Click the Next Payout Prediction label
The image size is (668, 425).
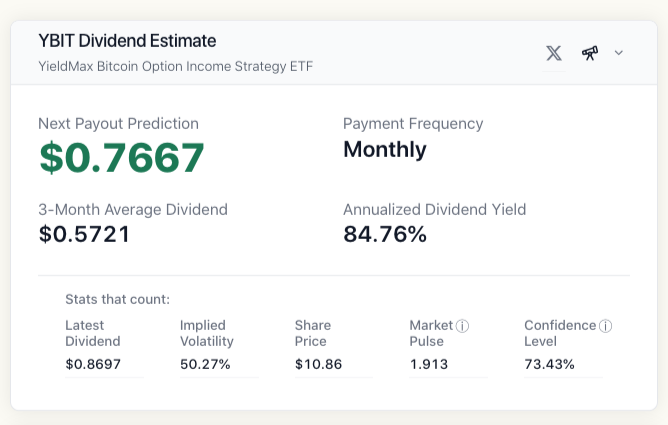118,123
